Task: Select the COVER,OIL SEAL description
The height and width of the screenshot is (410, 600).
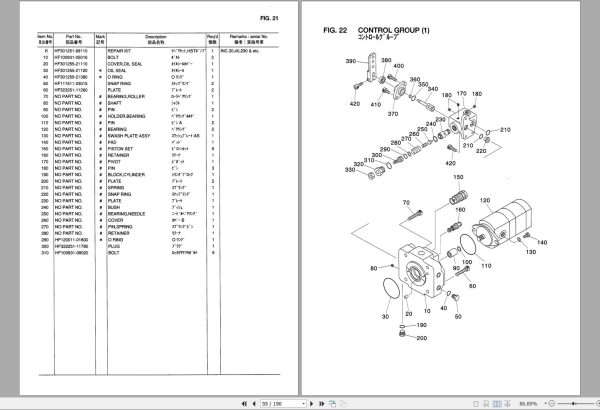Action: click(125, 64)
